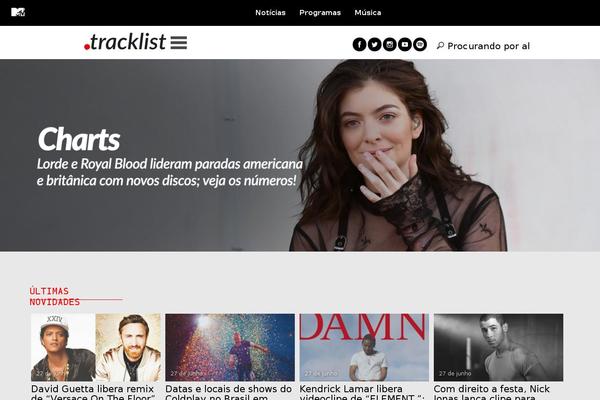Open the Música menu item
This screenshot has width=600, height=400.
368,13
